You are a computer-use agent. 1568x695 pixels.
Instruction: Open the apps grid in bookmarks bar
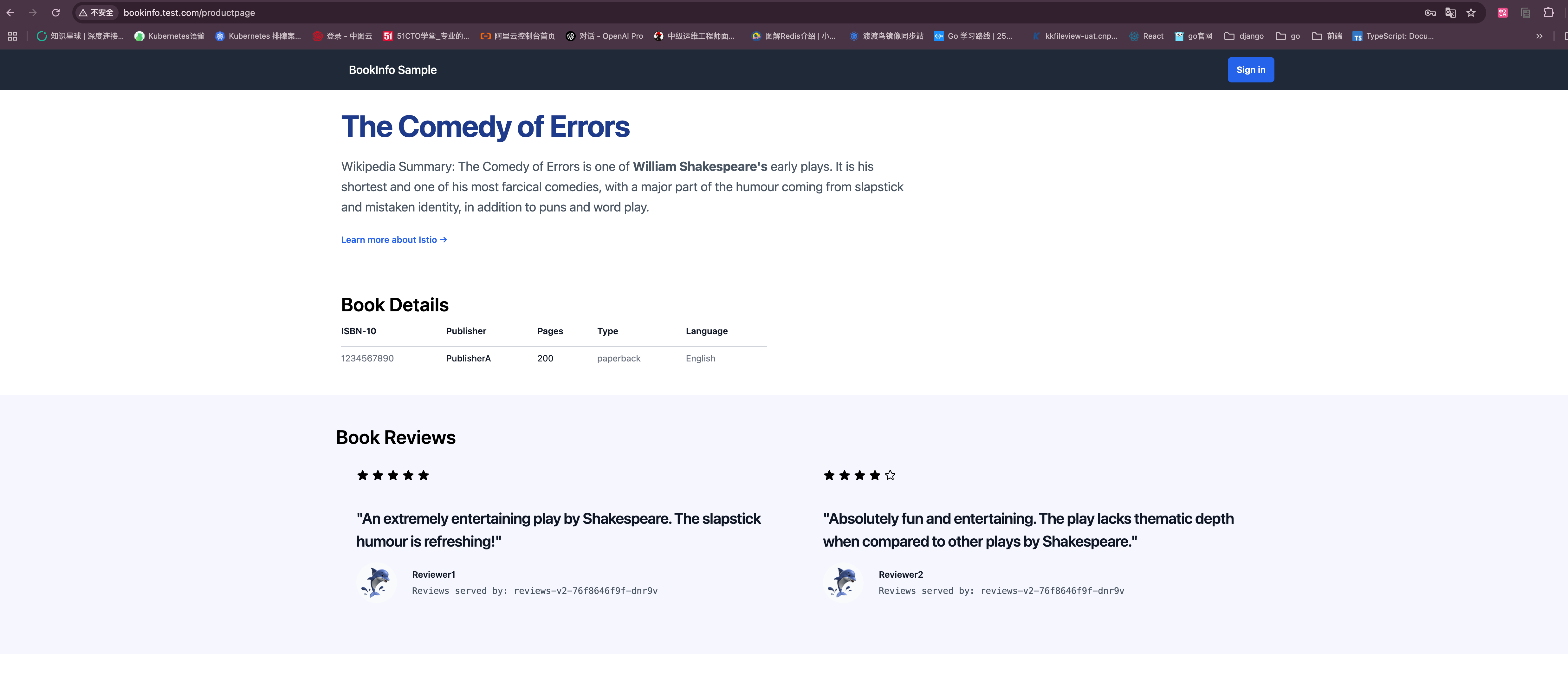(x=13, y=36)
